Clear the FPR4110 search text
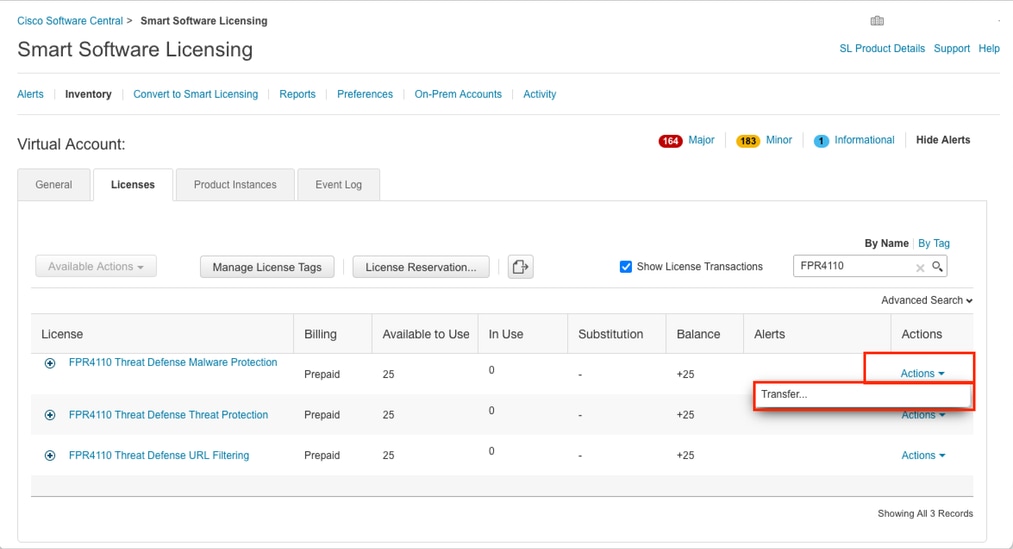The width and height of the screenshot is (1013, 549). click(920, 267)
